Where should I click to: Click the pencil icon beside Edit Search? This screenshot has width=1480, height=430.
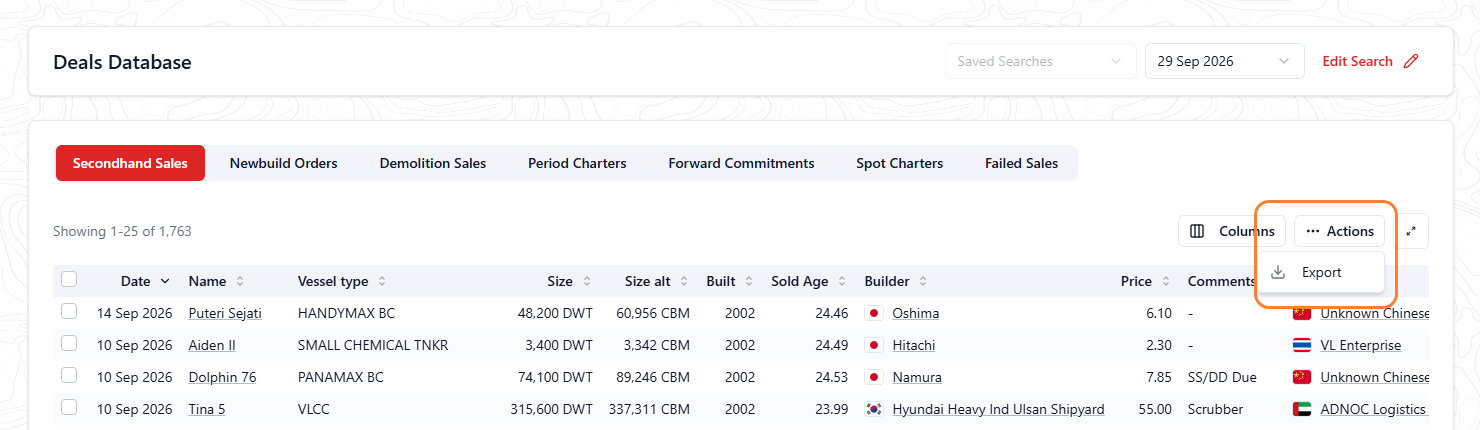tap(1411, 61)
